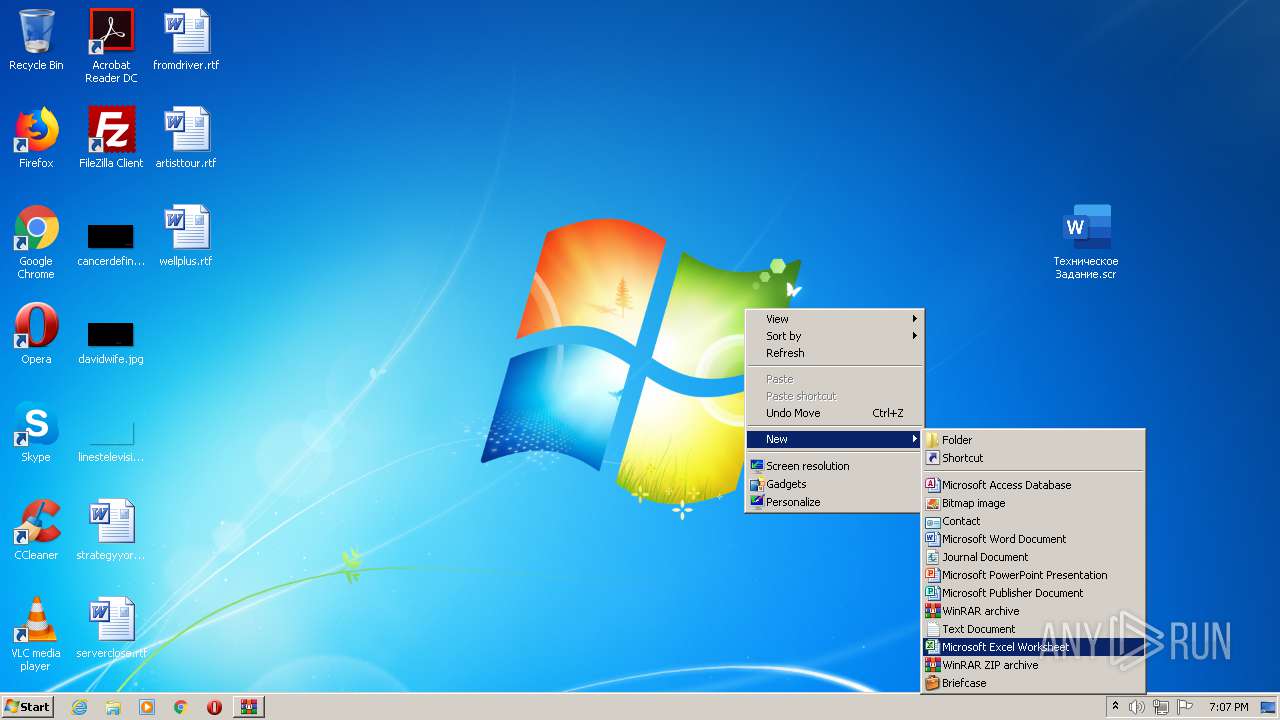Select CCleaner desktop shortcut

point(36,530)
